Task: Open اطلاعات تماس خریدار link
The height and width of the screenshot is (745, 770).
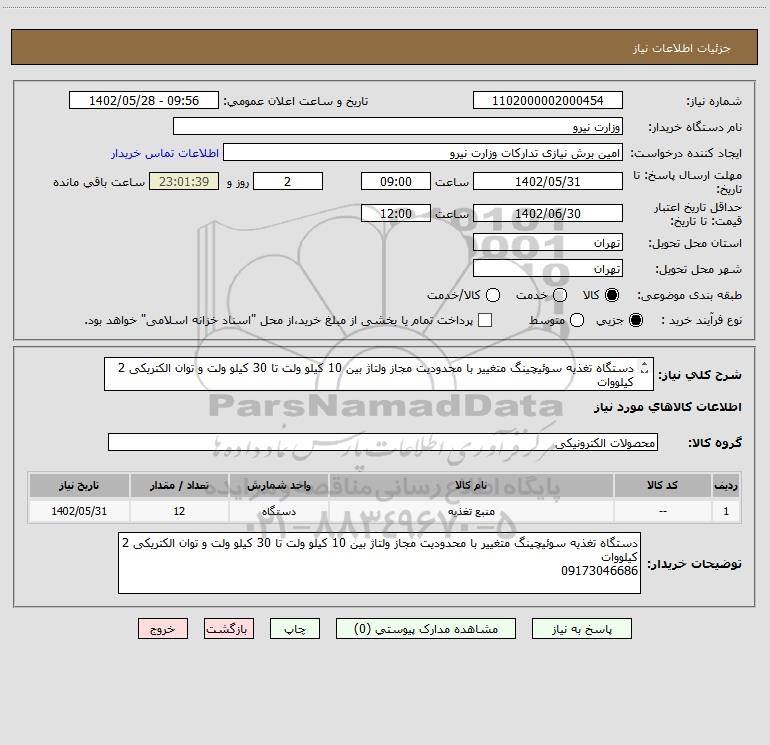Action: pos(165,153)
